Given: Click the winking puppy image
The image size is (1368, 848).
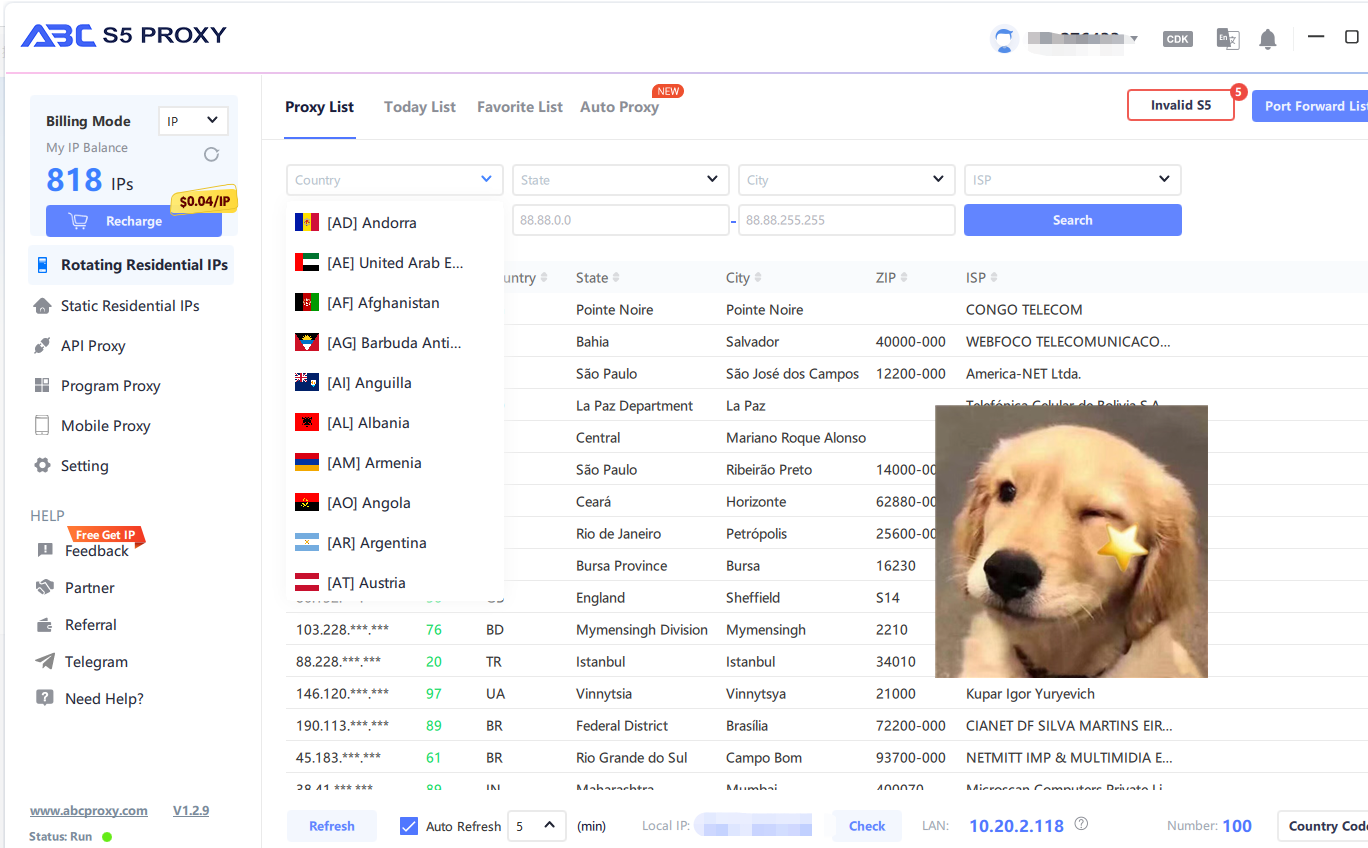Looking at the screenshot, I should pyautogui.click(x=1071, y=541).
